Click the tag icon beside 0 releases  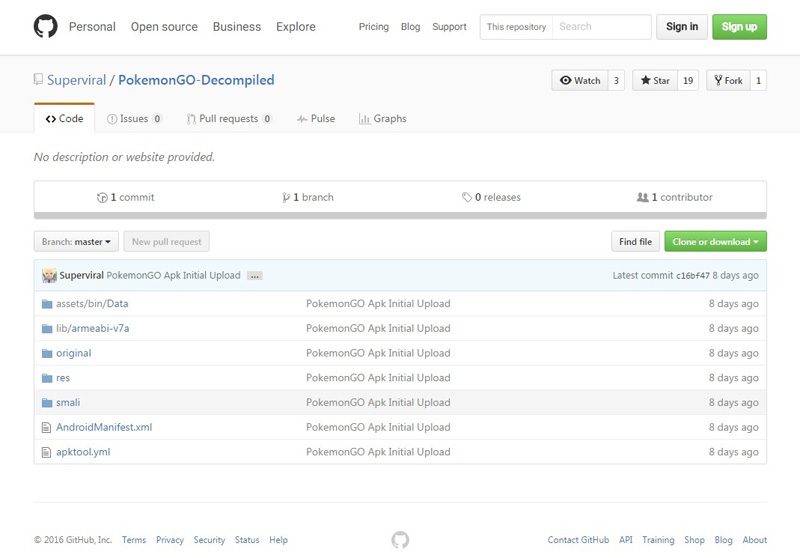(467, 197)
